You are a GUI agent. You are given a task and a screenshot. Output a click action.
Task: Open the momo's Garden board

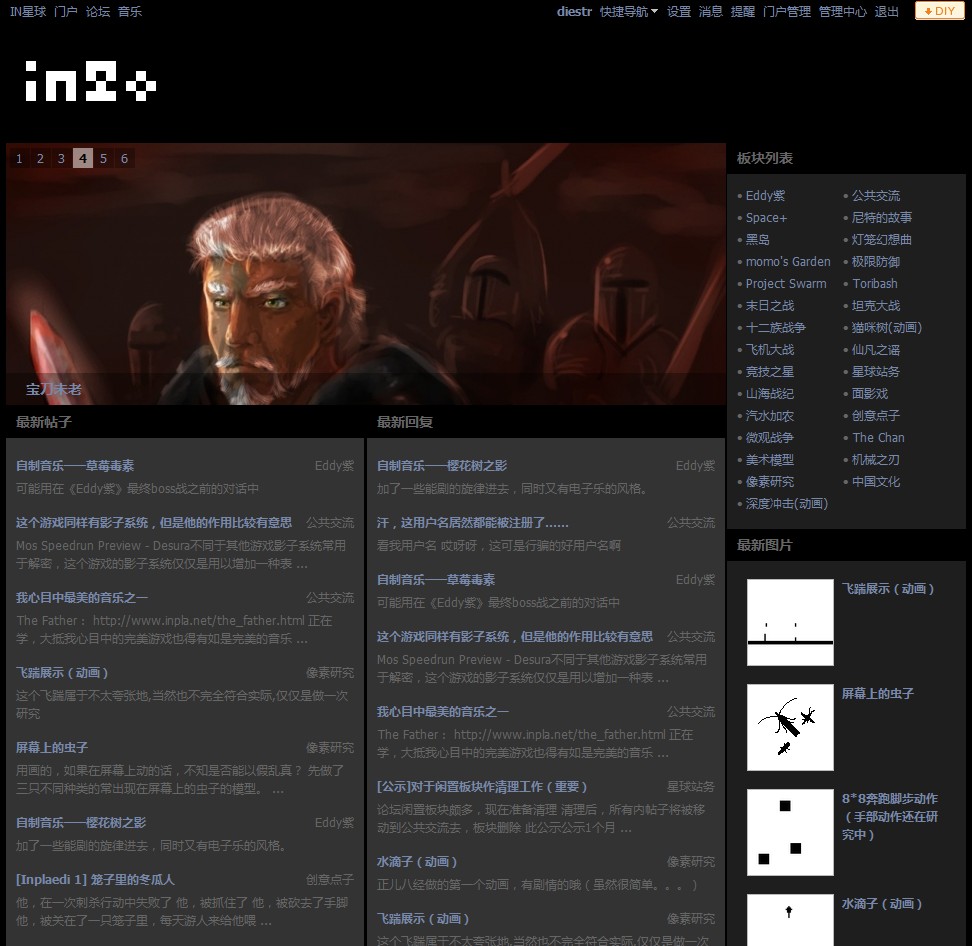pyautogui.click(x=788, y=262)
